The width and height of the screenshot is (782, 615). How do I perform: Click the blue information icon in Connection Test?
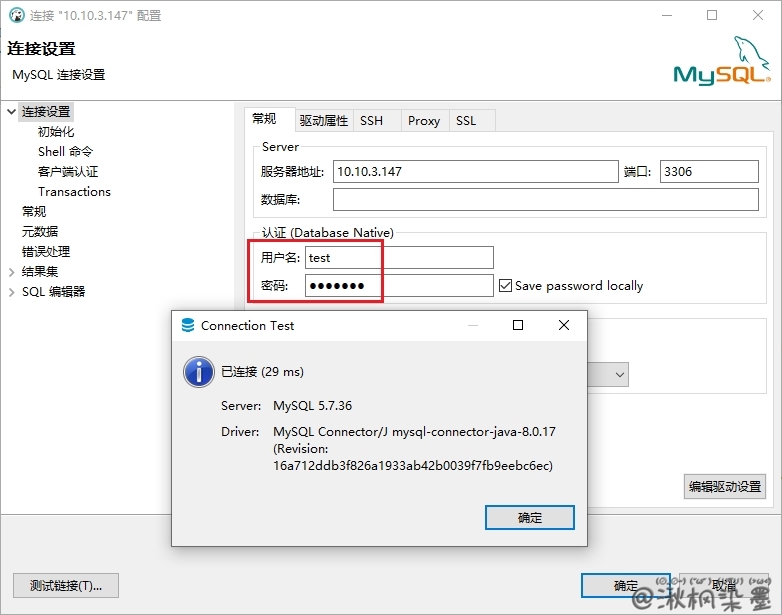click(199, 372)
